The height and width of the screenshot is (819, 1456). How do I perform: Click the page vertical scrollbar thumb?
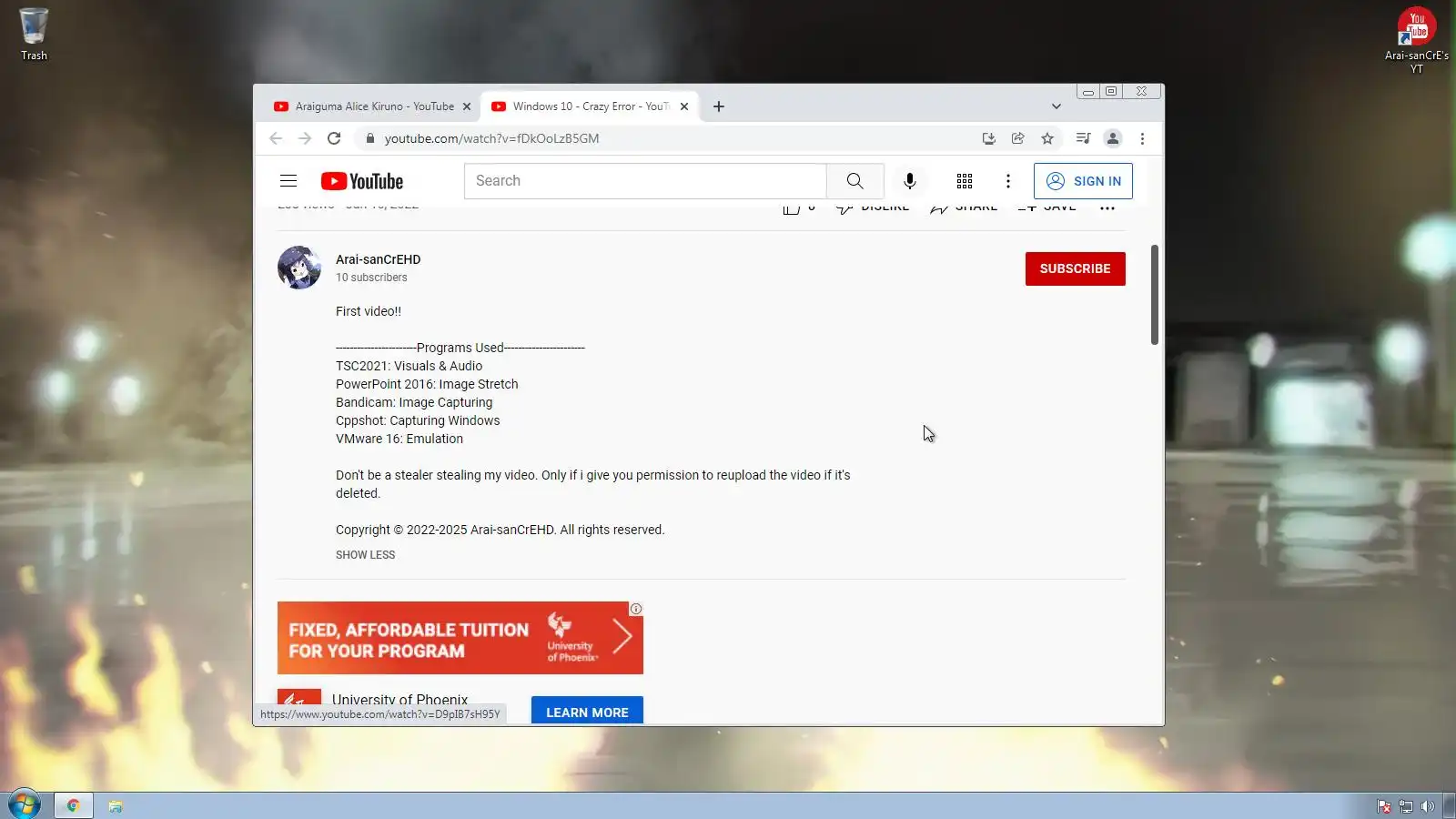pos(1155,295)
